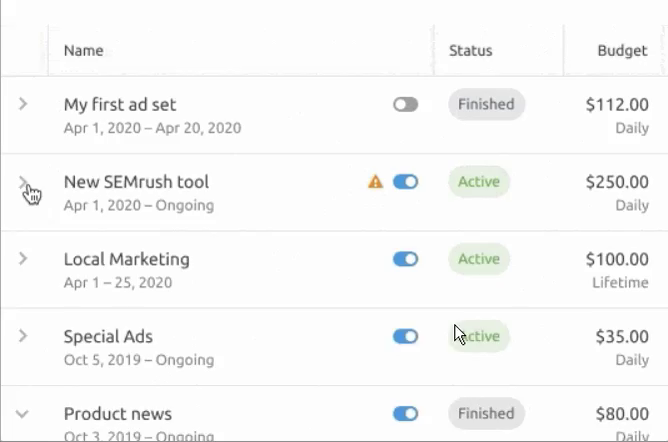Open the Special Ads campaign name

click(108, 337)
